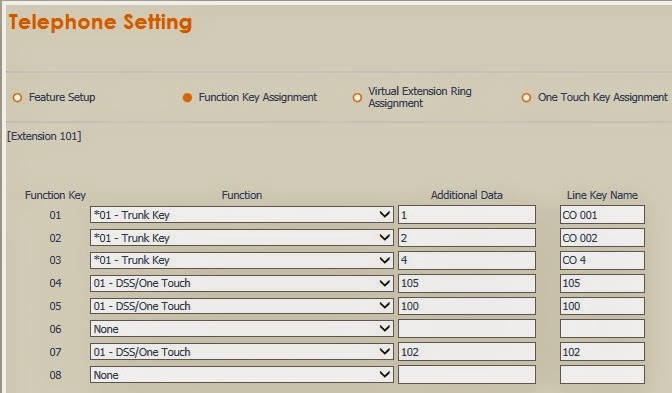Click Line Key Name field CO 002

coord(602,238)
